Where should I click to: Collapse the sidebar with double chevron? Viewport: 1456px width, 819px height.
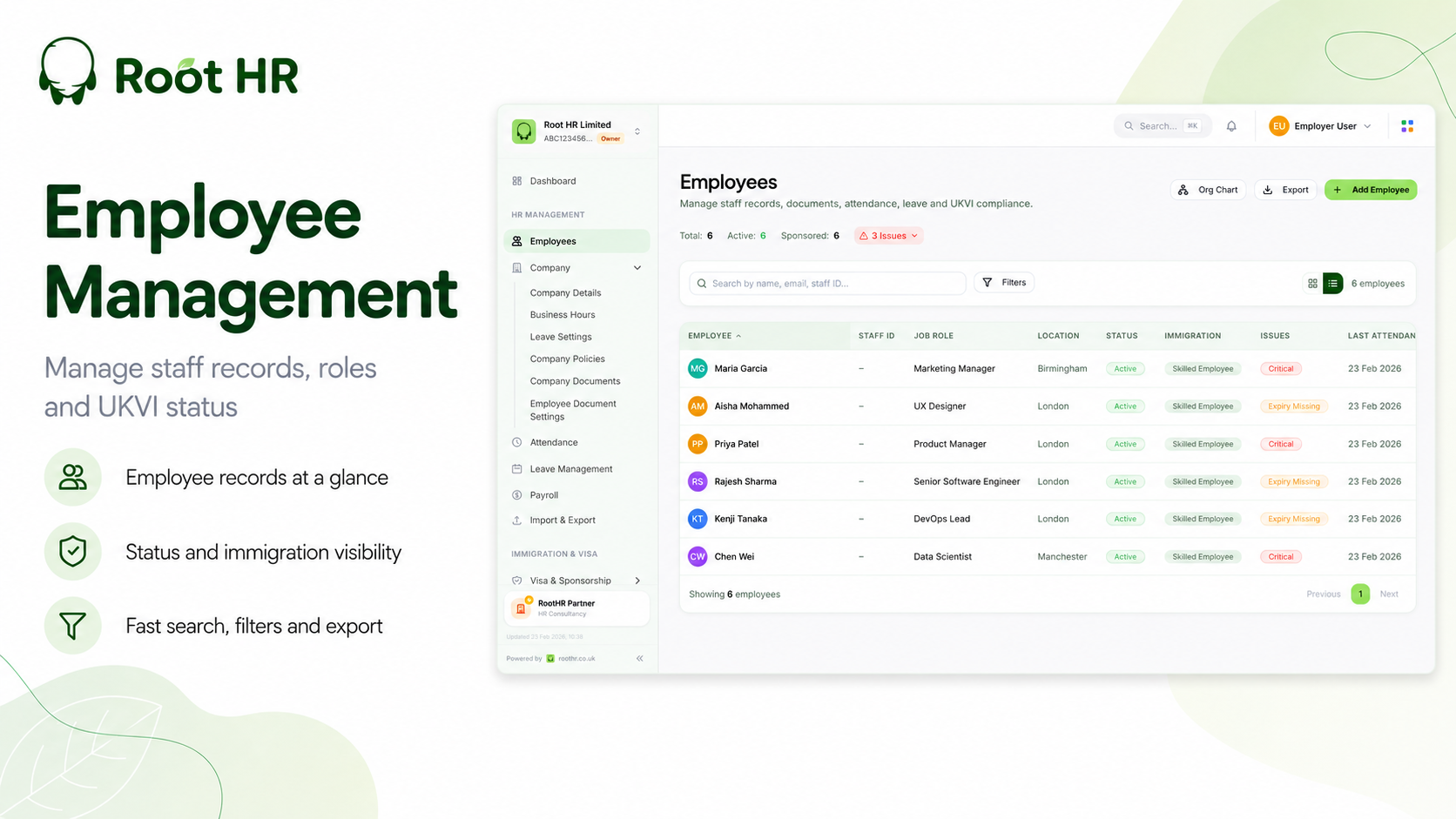[x=640, y=659]
